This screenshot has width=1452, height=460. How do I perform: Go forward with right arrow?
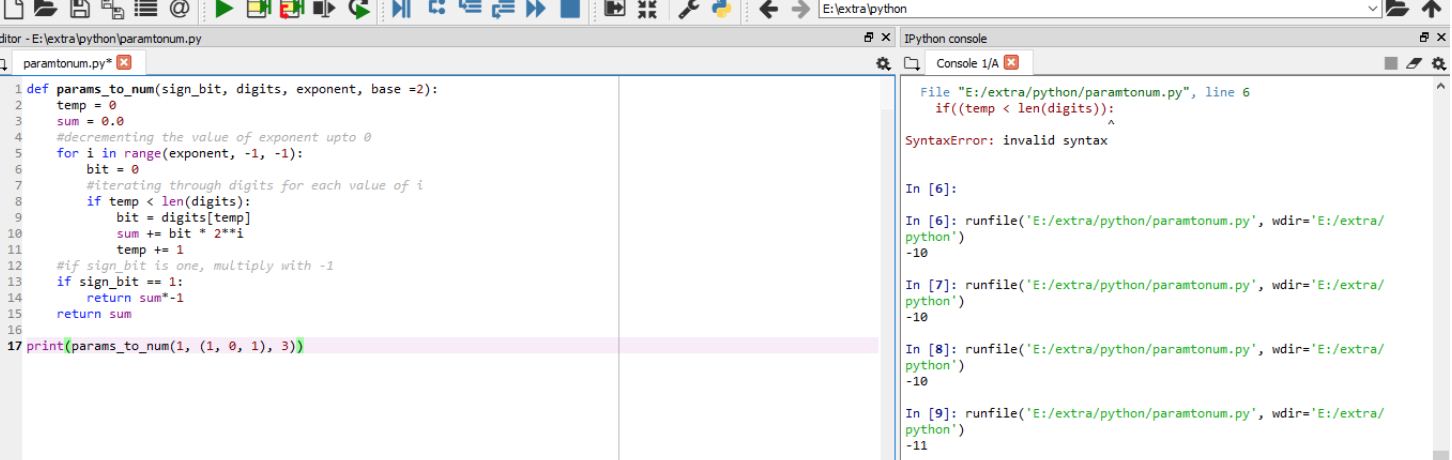pos(800,9)
